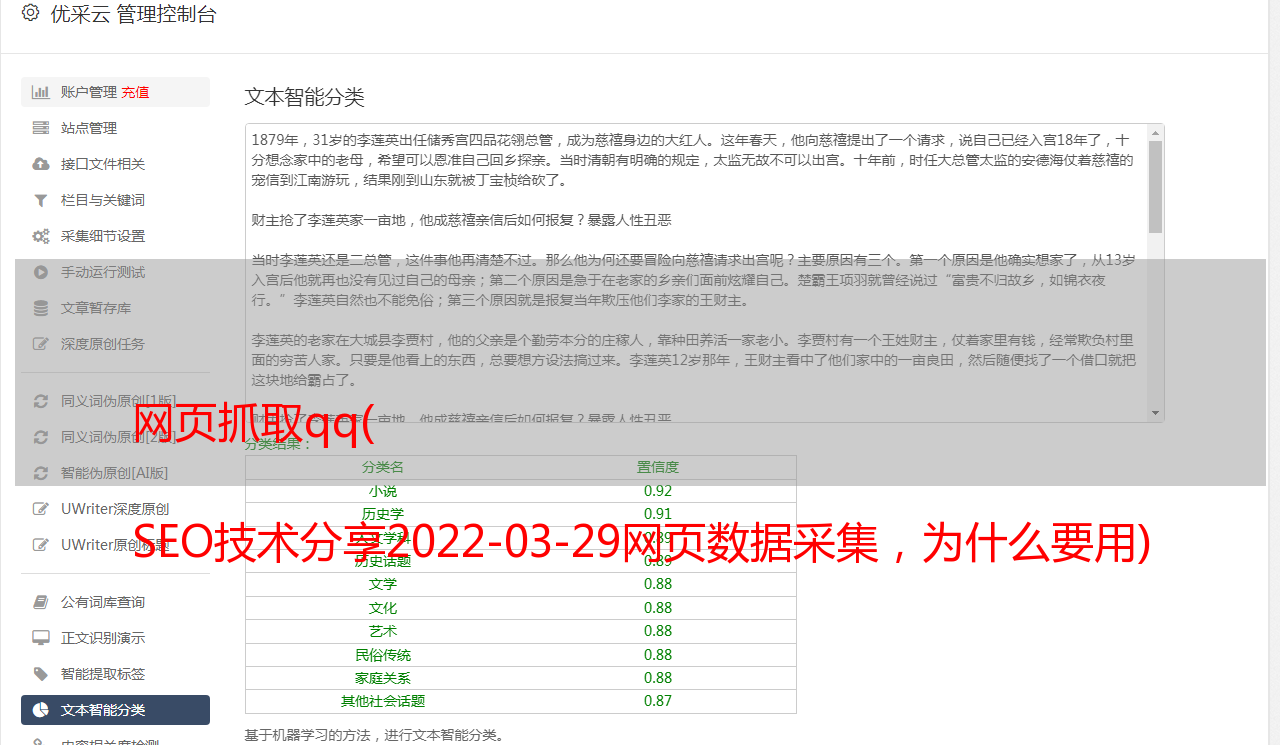Click the play icon next to 手动运行测试
This screenshot has height=745, width=1280.
click(x=41, y=272)
